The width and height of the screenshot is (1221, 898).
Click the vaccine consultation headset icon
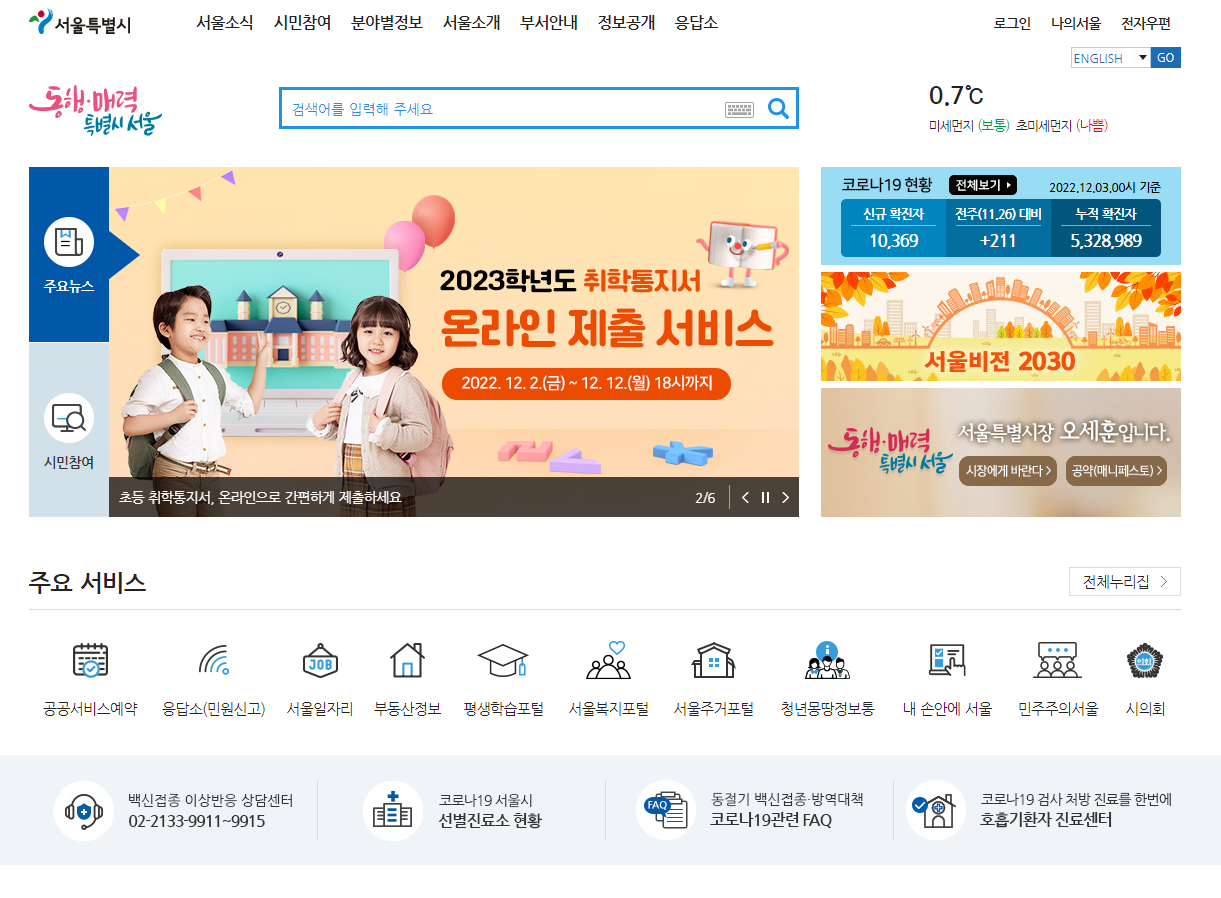pos(84,810)
